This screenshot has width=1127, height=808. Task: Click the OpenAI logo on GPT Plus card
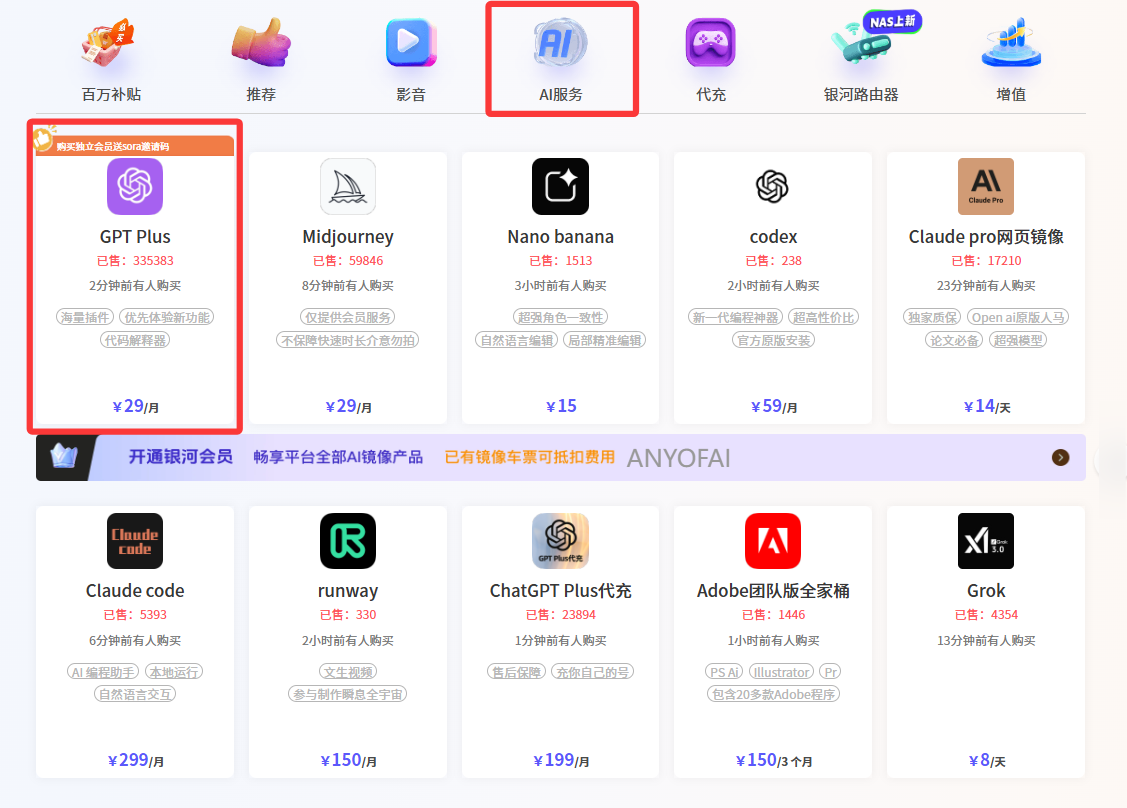click(134, 186)
